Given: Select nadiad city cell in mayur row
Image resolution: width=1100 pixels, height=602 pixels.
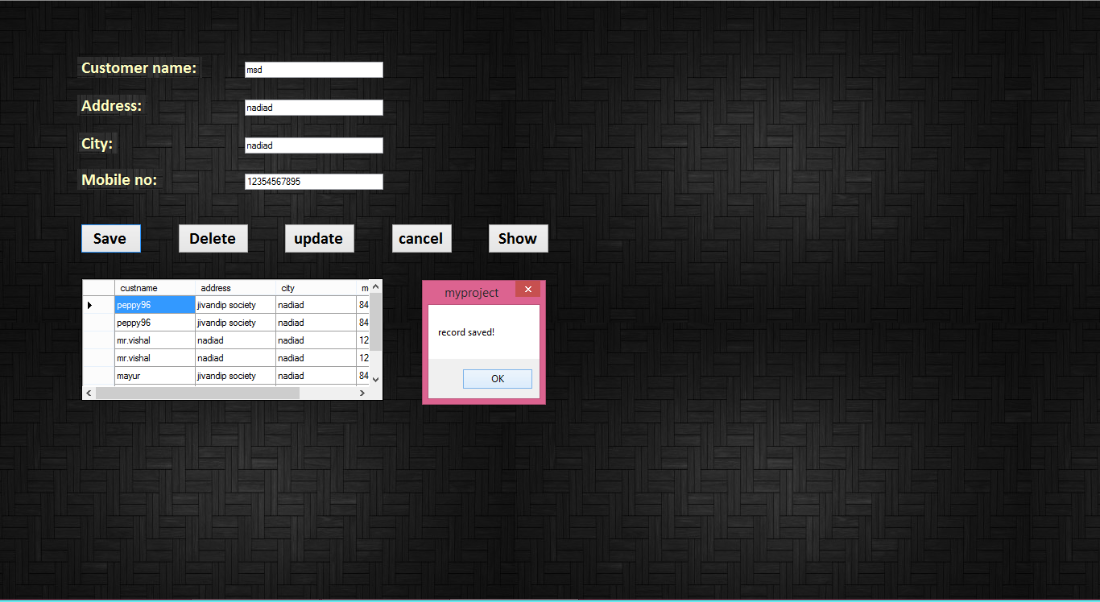Looking at the screenshot, I should pyautogui.click(x=316, y=376).
